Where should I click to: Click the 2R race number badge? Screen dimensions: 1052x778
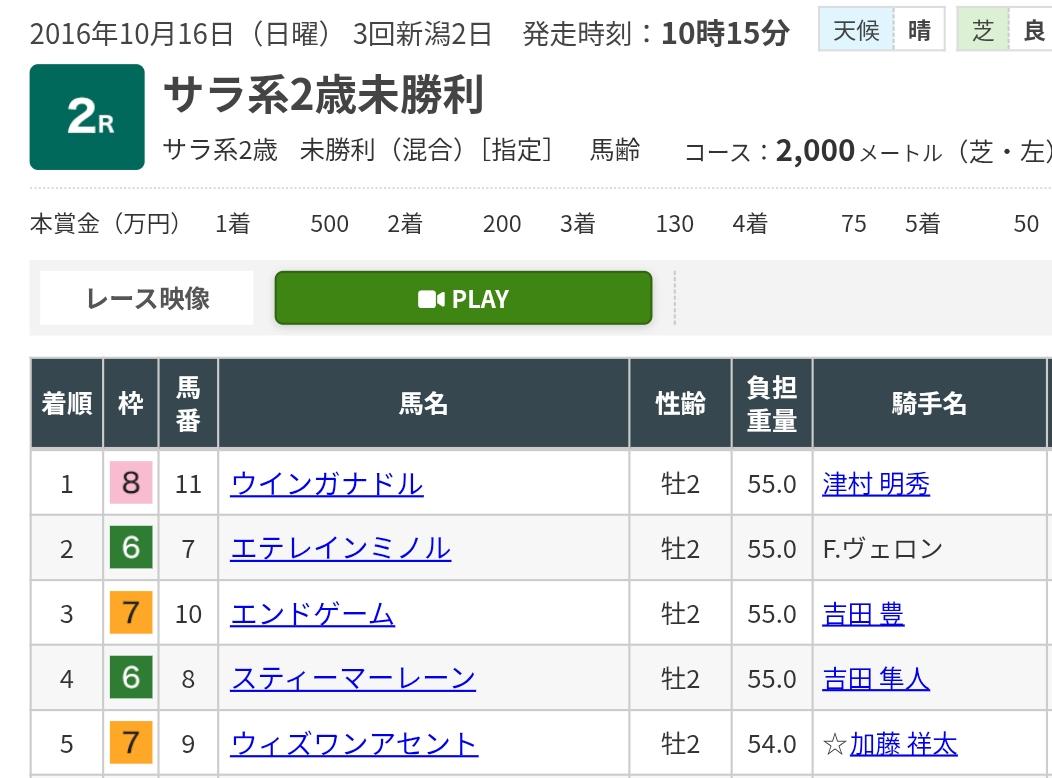87,117
